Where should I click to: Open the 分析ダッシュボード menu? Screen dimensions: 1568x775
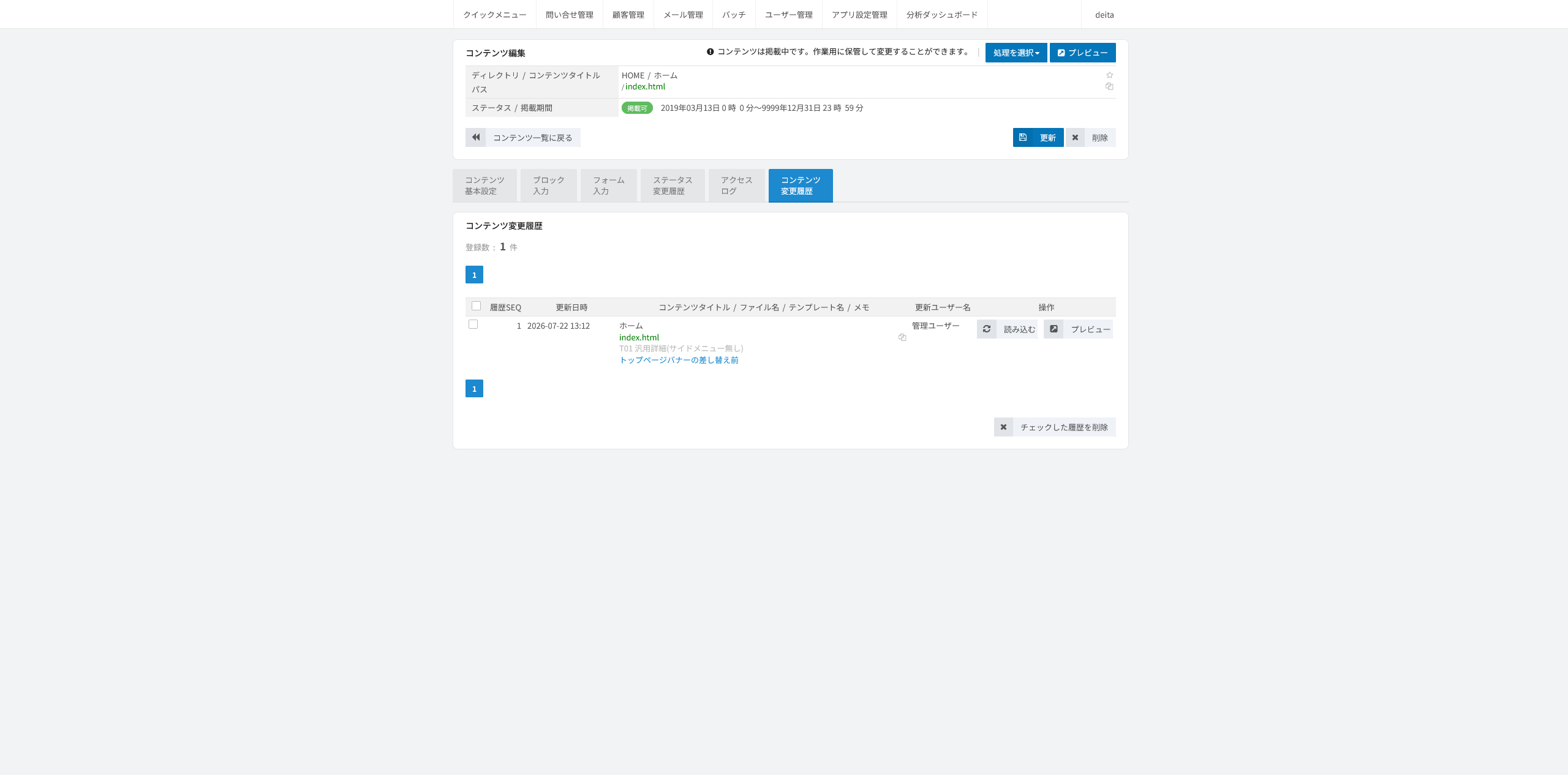coord(942,15)
